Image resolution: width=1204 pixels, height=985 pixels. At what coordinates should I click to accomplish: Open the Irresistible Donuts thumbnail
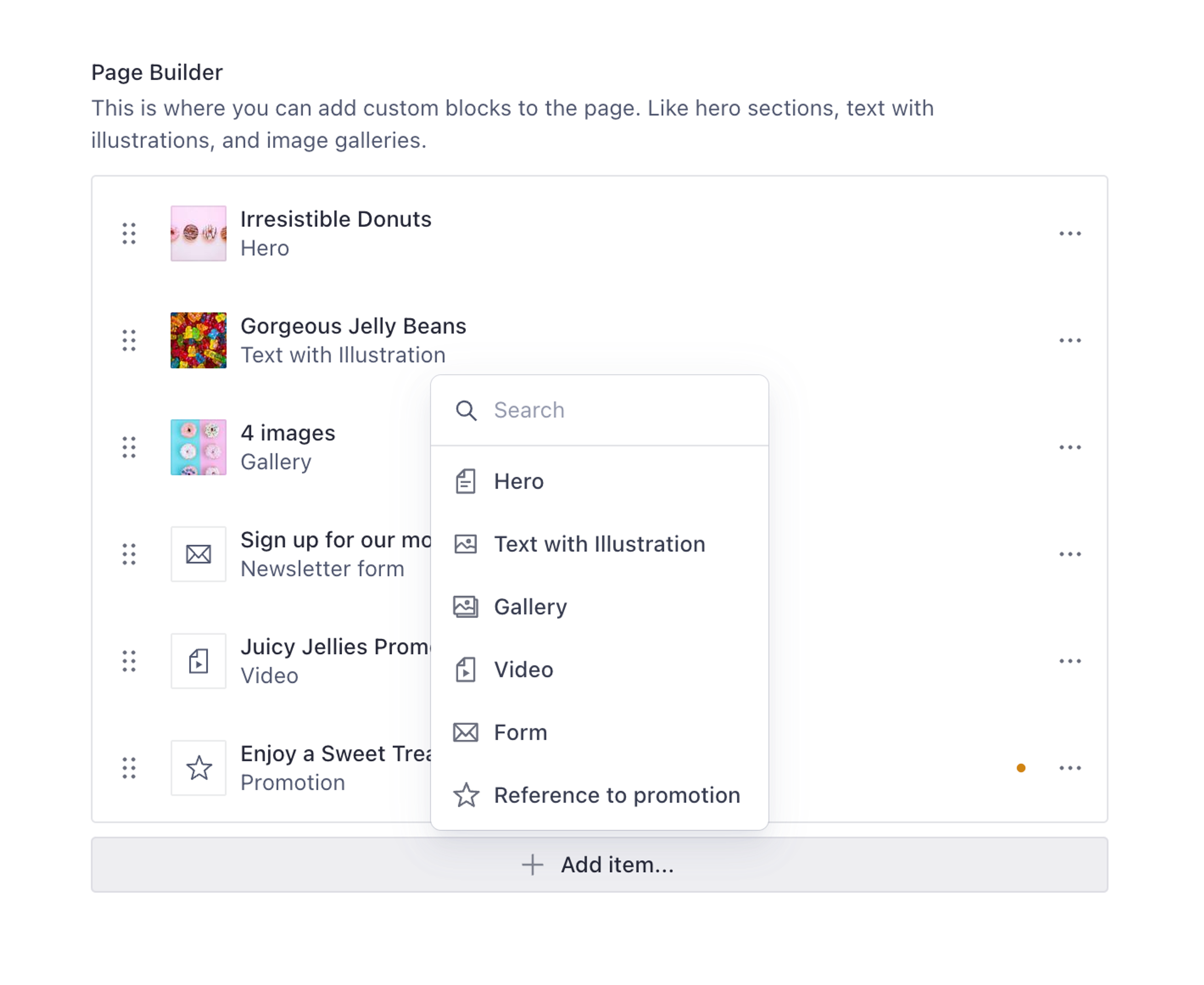tap(198, 234)
